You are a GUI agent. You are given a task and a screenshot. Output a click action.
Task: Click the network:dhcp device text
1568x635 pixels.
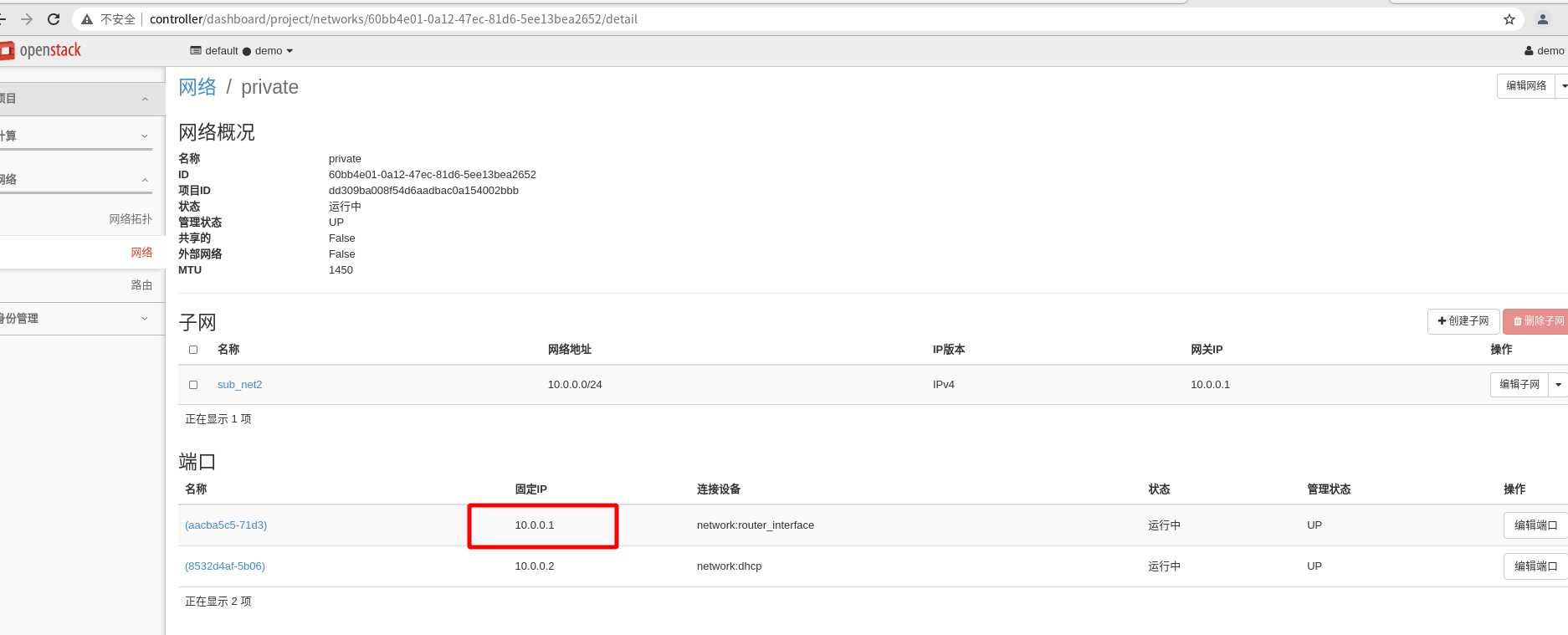point(730,566)
